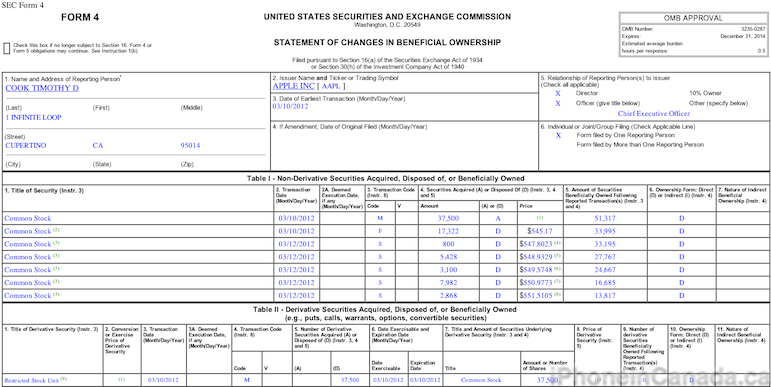The width and height of the screenshot is (771, 387).
Task: Select the hours per response value 0.5
Action: 762,51
